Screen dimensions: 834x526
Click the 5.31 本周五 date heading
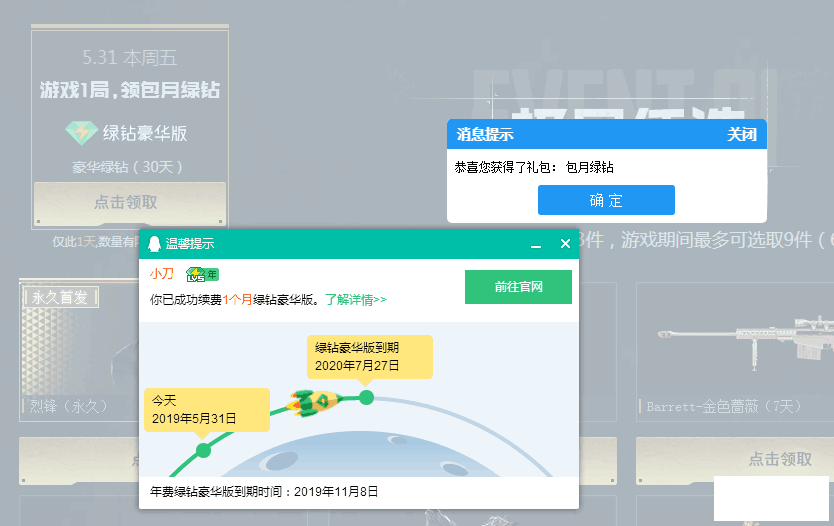130,57
